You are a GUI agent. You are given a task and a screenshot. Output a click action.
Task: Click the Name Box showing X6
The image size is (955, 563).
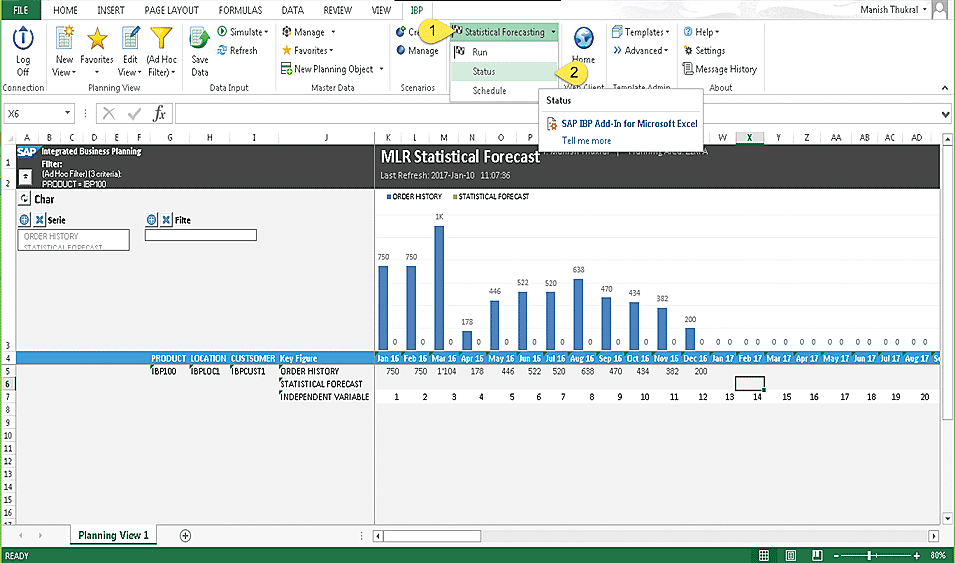34,113
